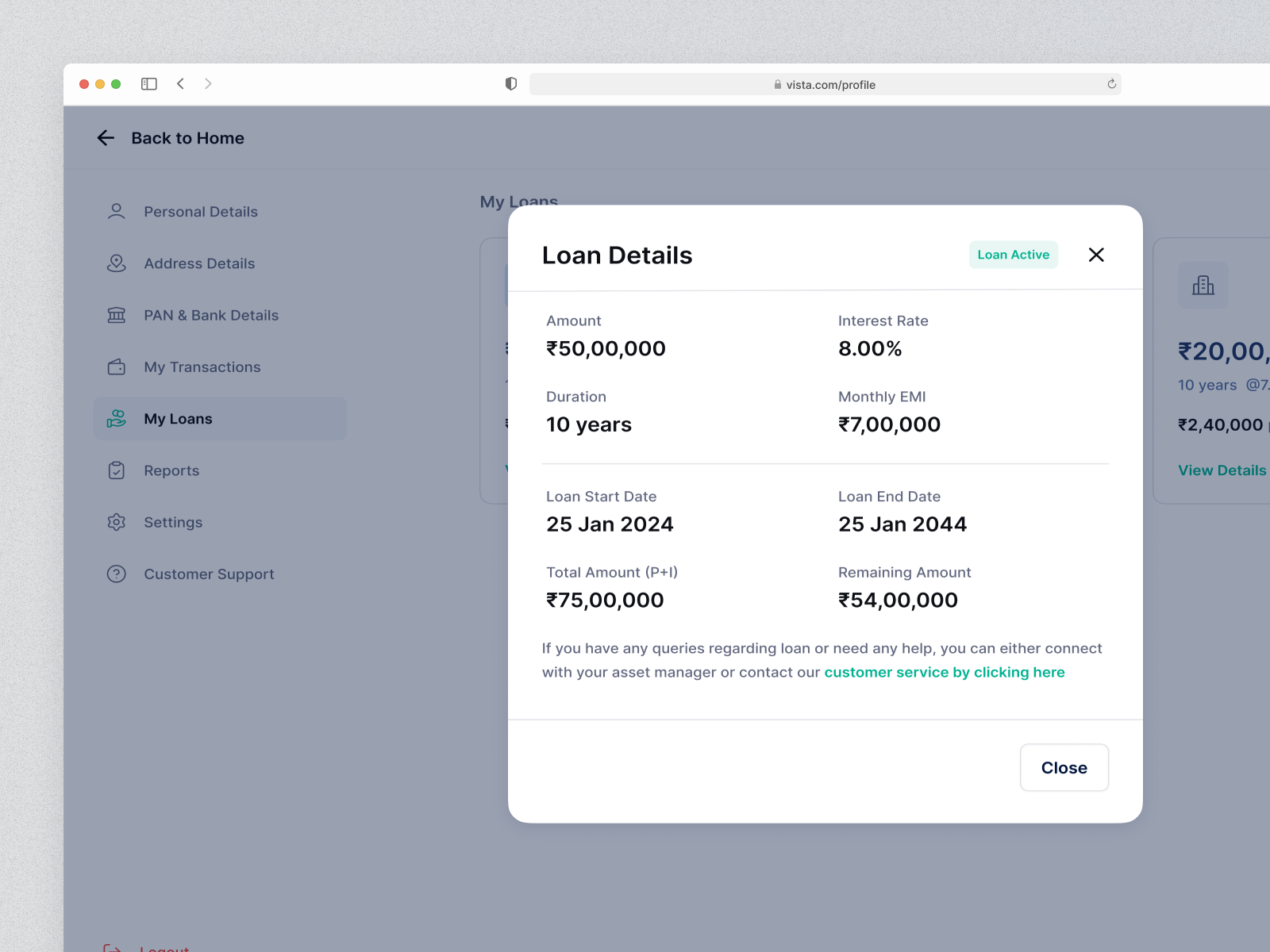Click the Reports clipboard icon
This screenshot has width=1270, height=952.
coord(117,470)
